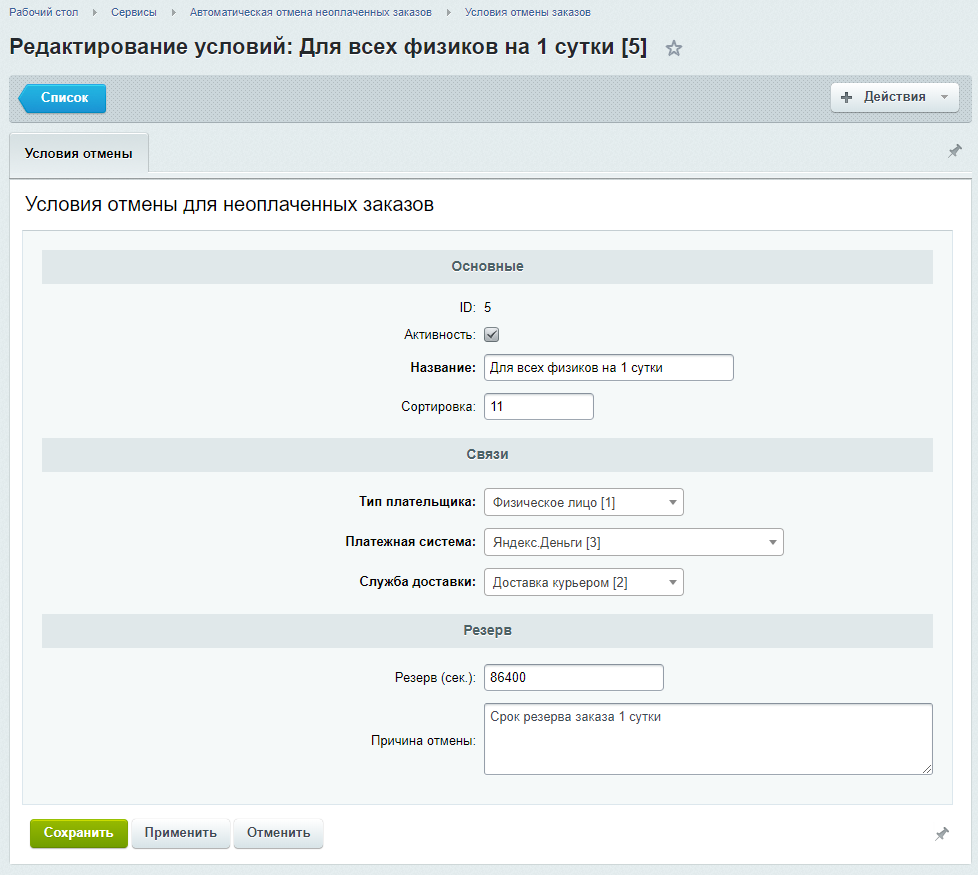Open the Тип плательщика dropdown
The width and height of the screenshot is (978, 875).
pyautogui.click(x=584, y=502)
